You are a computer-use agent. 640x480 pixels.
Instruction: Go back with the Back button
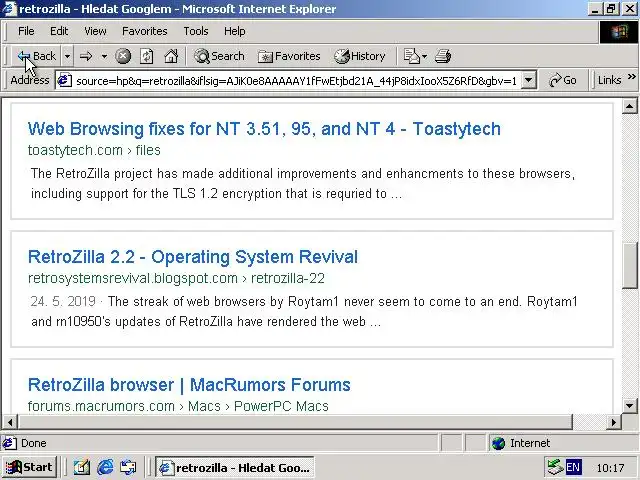(37, 56)
